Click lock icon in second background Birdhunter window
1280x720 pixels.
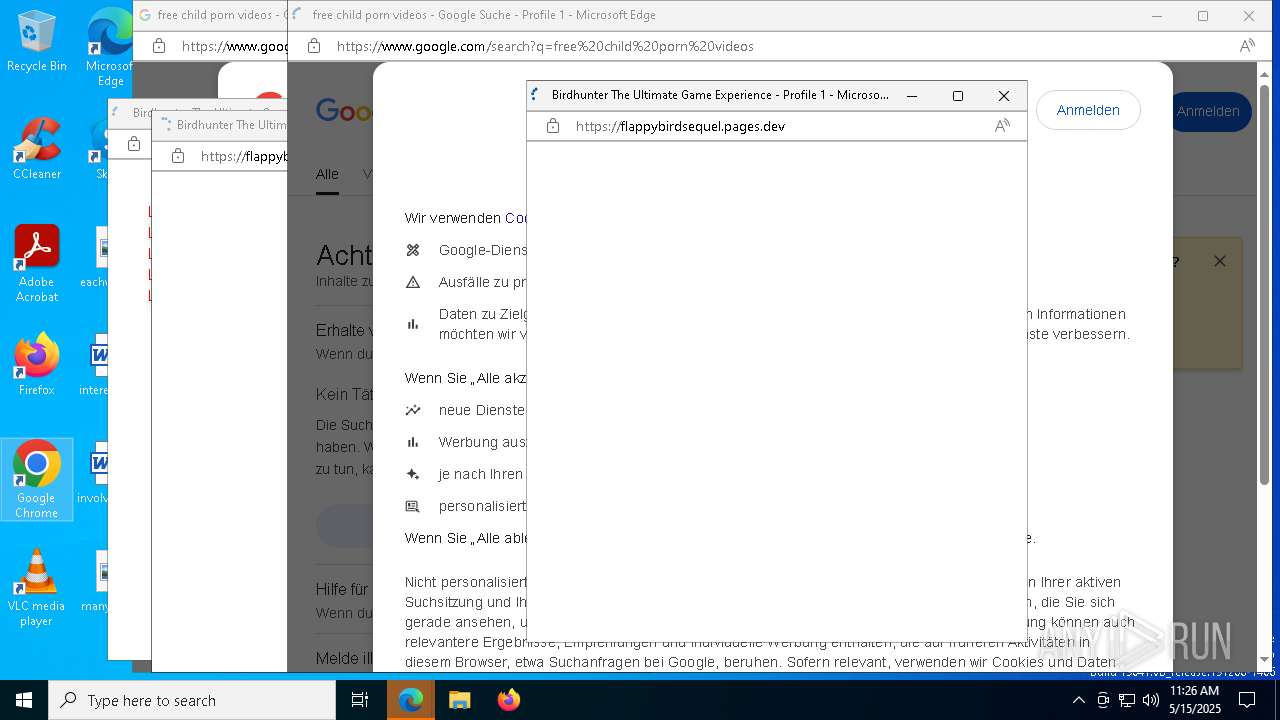(x=178, y=156)
